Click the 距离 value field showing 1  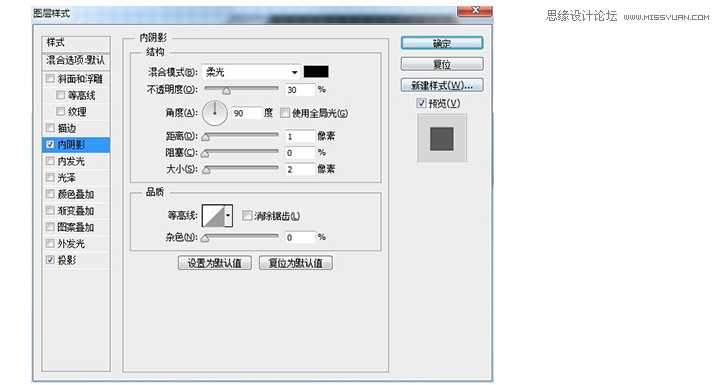pyautogui.click(x=300, y=136)
